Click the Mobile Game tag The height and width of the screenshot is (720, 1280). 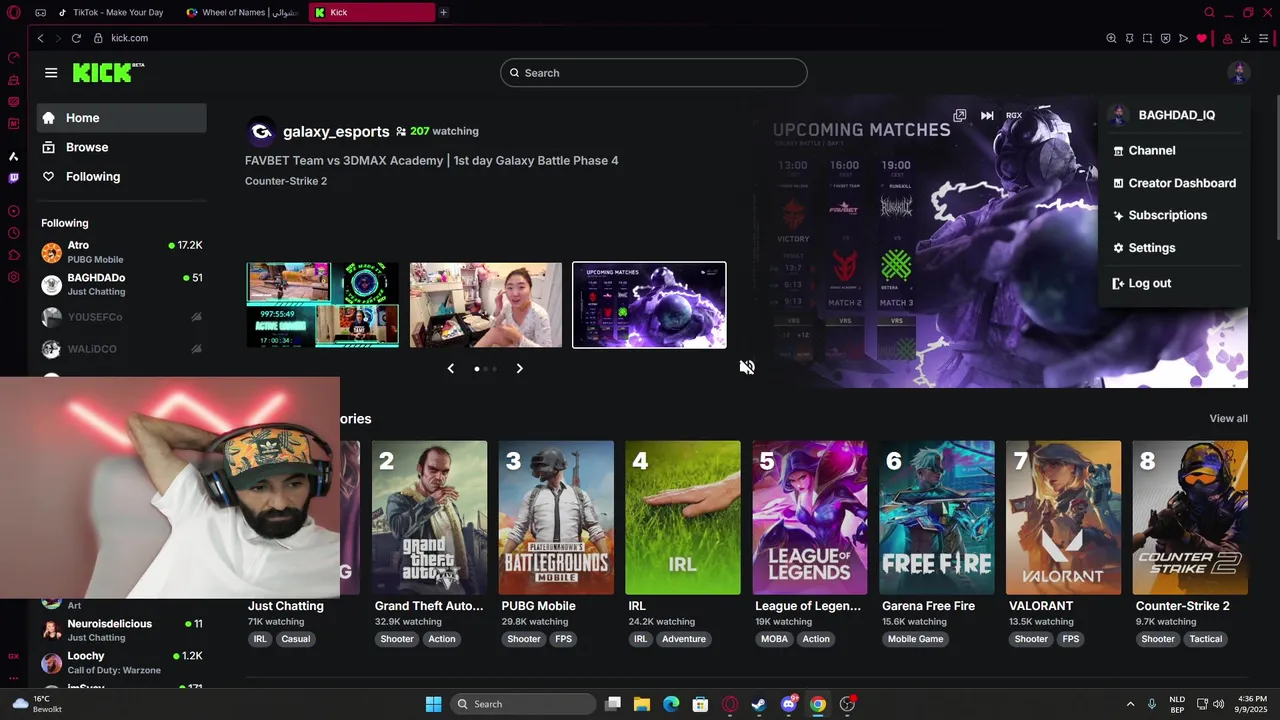[915, 639]
